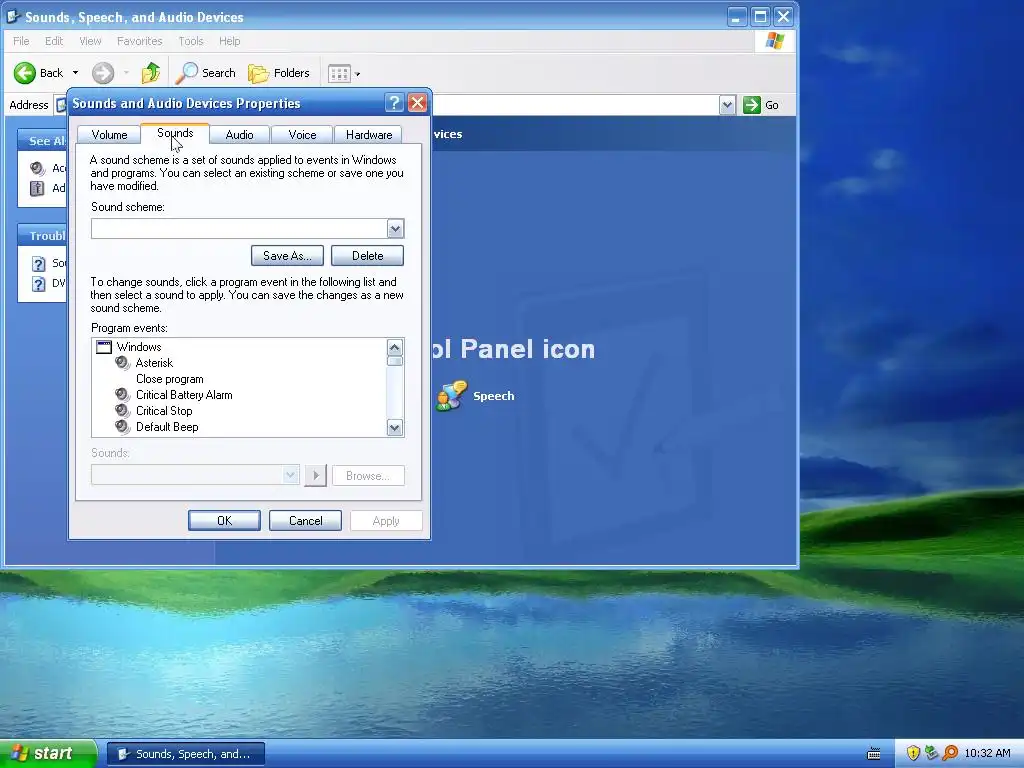Image resolution: width=1024 pixels, height=768 pixels.
Task: Expand the Sound scheme dropdown arrow
Action: [395, 229]
